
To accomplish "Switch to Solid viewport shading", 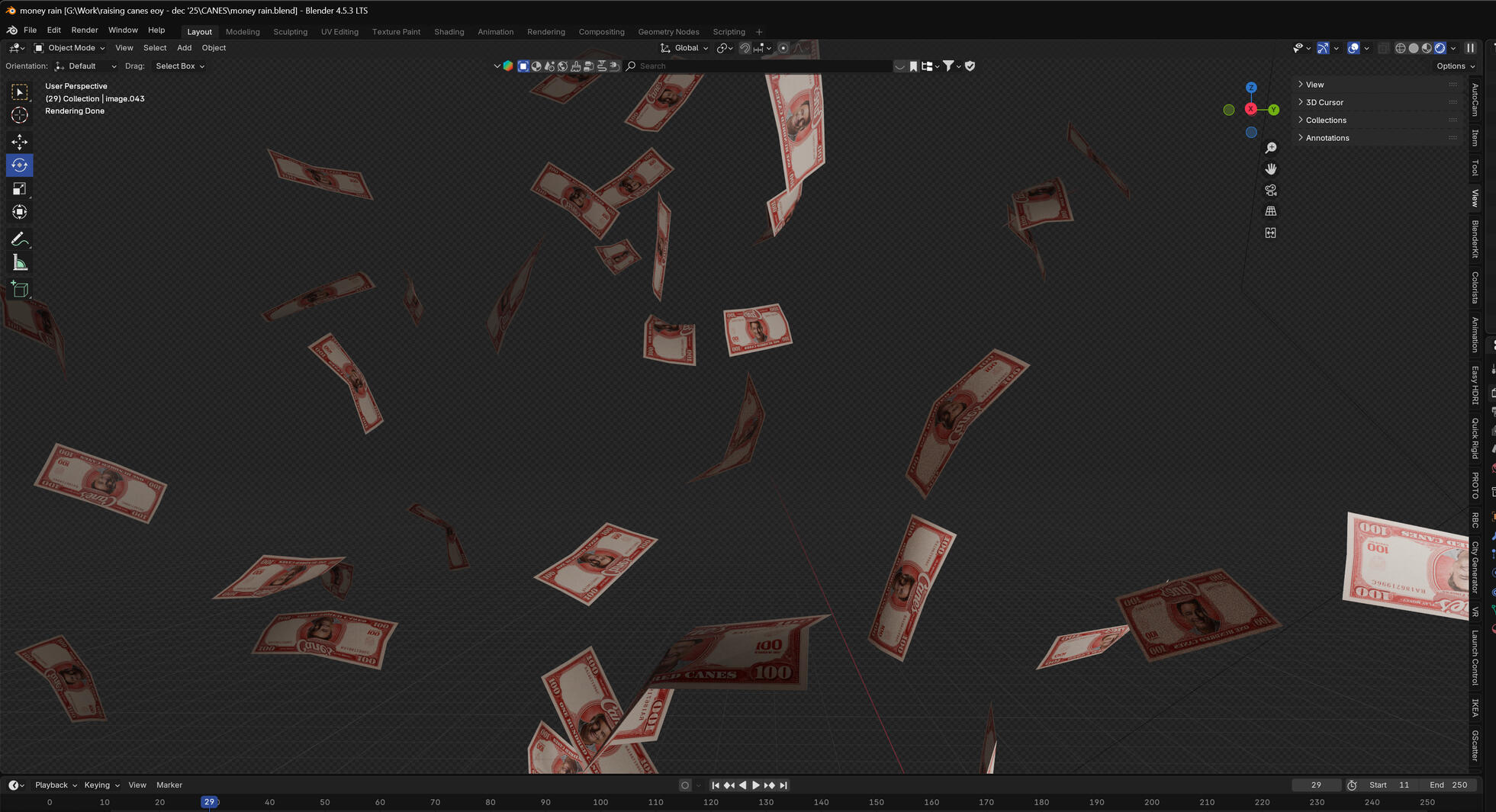I will point(1413,47).
